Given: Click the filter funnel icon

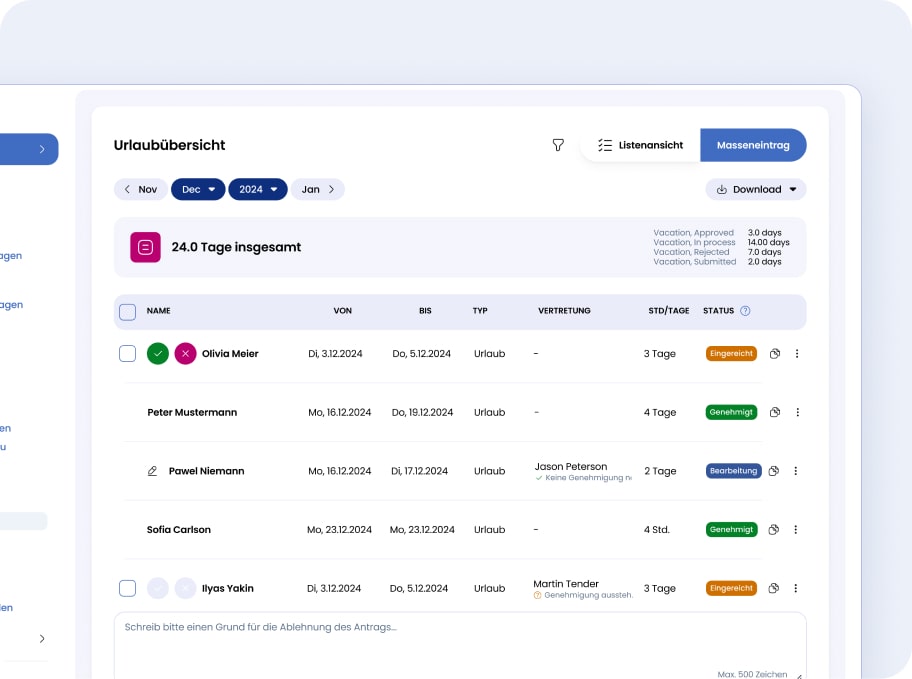Looking at the screenshot, I should [558, 145].
